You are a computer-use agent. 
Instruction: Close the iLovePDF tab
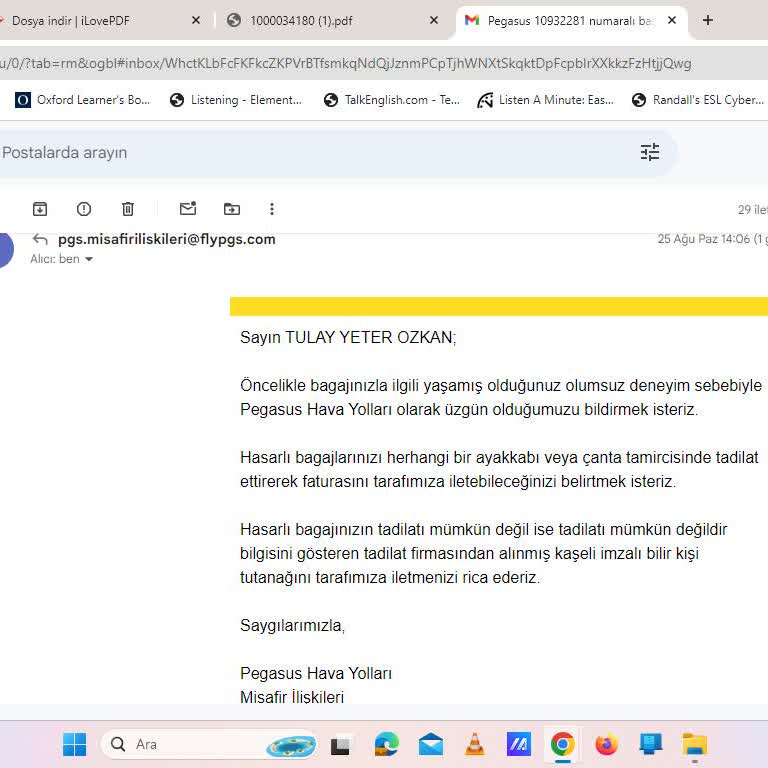pos(196,20)
